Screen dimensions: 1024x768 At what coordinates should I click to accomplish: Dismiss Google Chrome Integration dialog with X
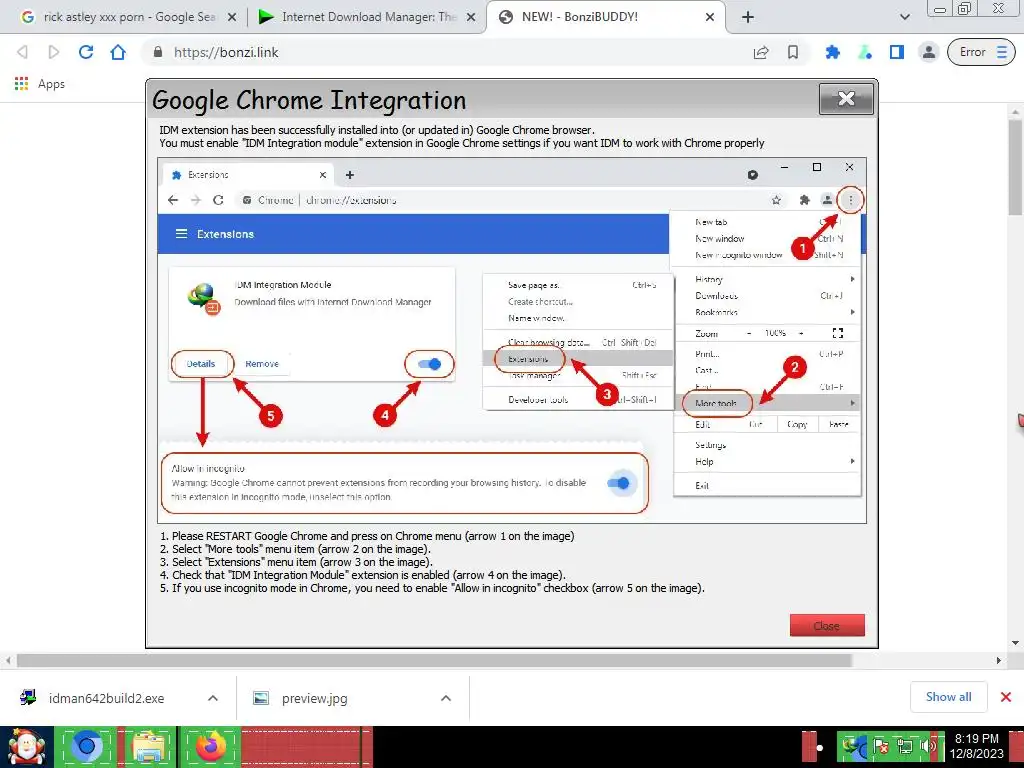point(846,99)
